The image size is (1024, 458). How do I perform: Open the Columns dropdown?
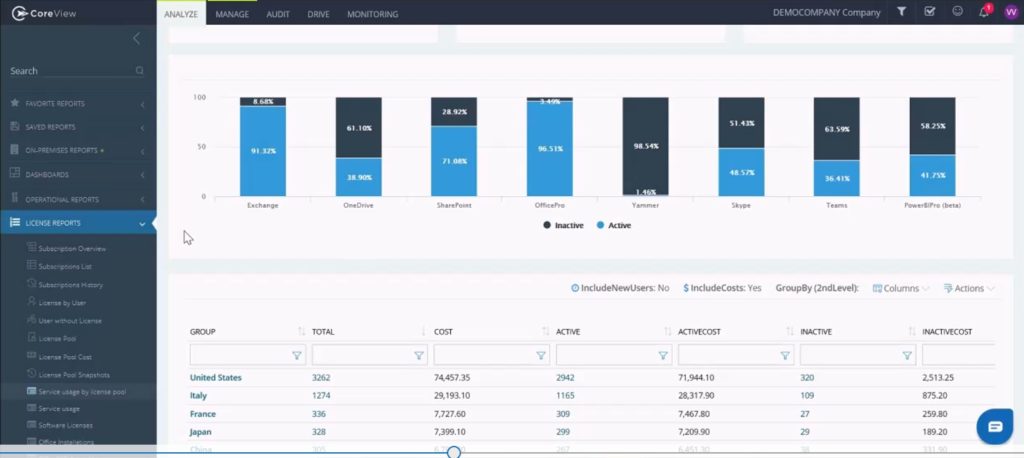pyautogui.click(x=901, y=288)
